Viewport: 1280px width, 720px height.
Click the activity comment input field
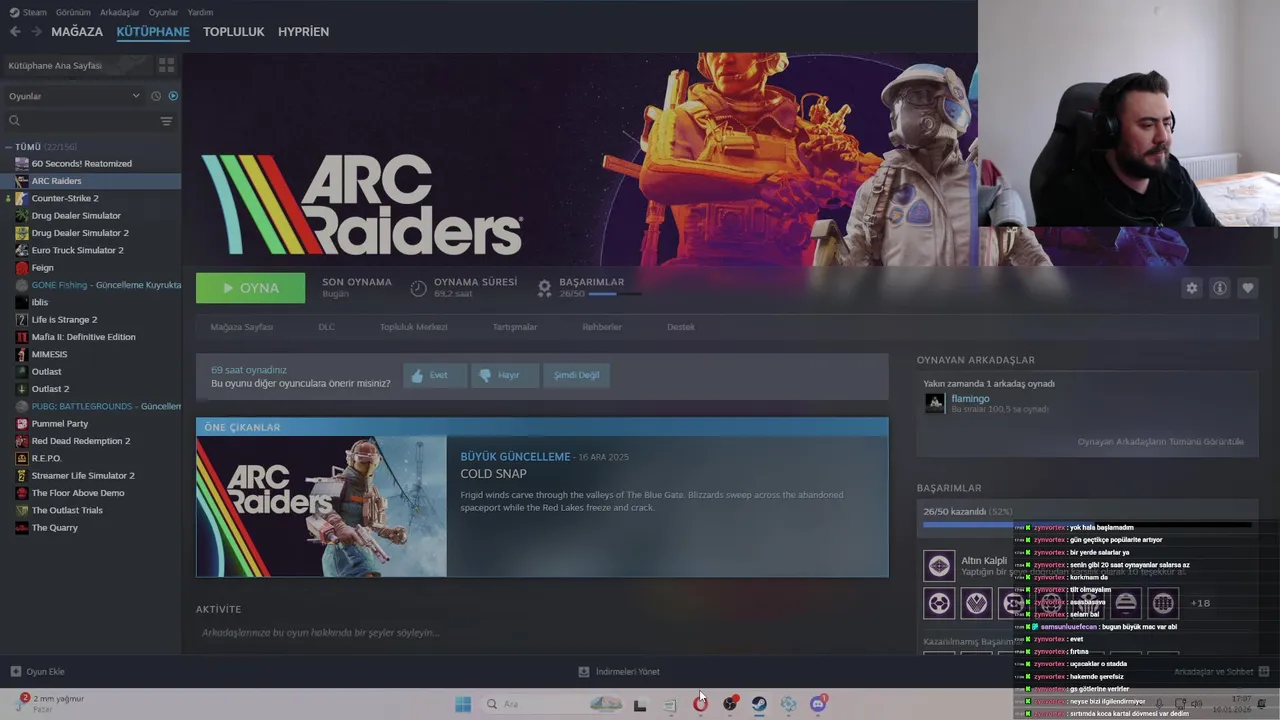click(540, 633)
